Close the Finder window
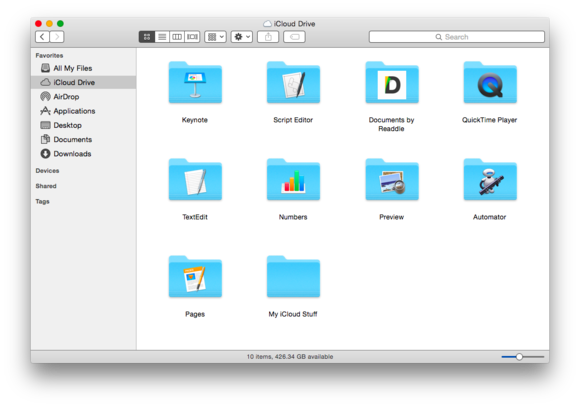This screenshot has width=580, height=407. (x=38, y=24)
